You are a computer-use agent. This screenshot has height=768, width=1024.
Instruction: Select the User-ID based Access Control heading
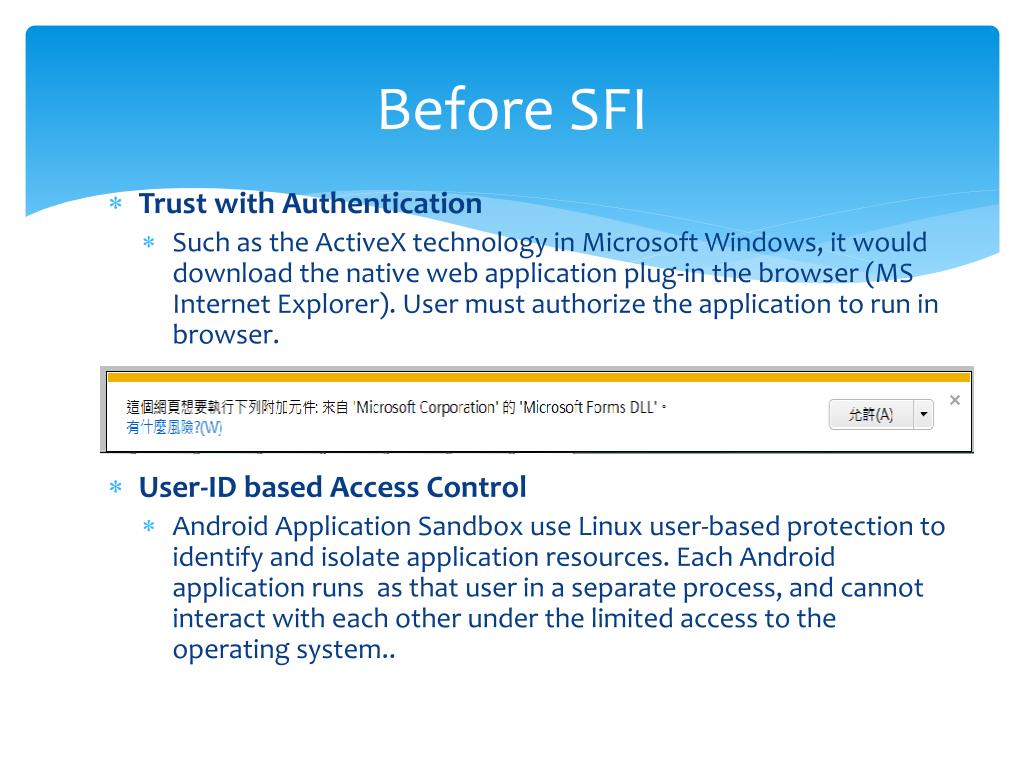pos(332,487)
